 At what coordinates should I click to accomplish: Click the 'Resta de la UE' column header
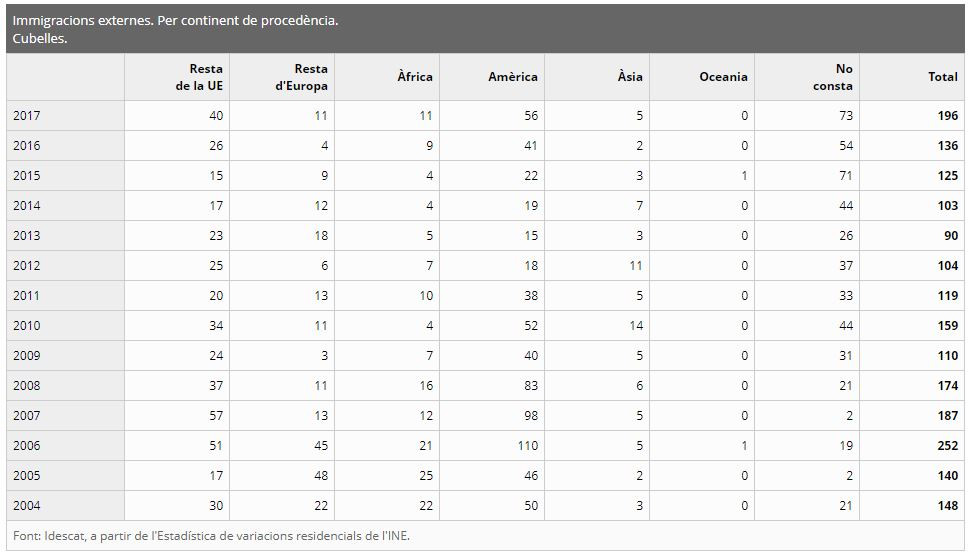[x=199, y=77]
